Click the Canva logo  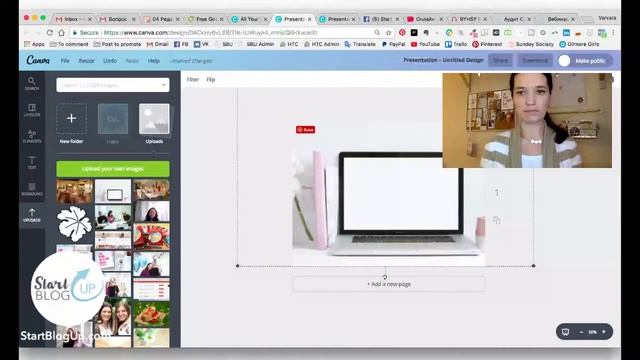38,60
